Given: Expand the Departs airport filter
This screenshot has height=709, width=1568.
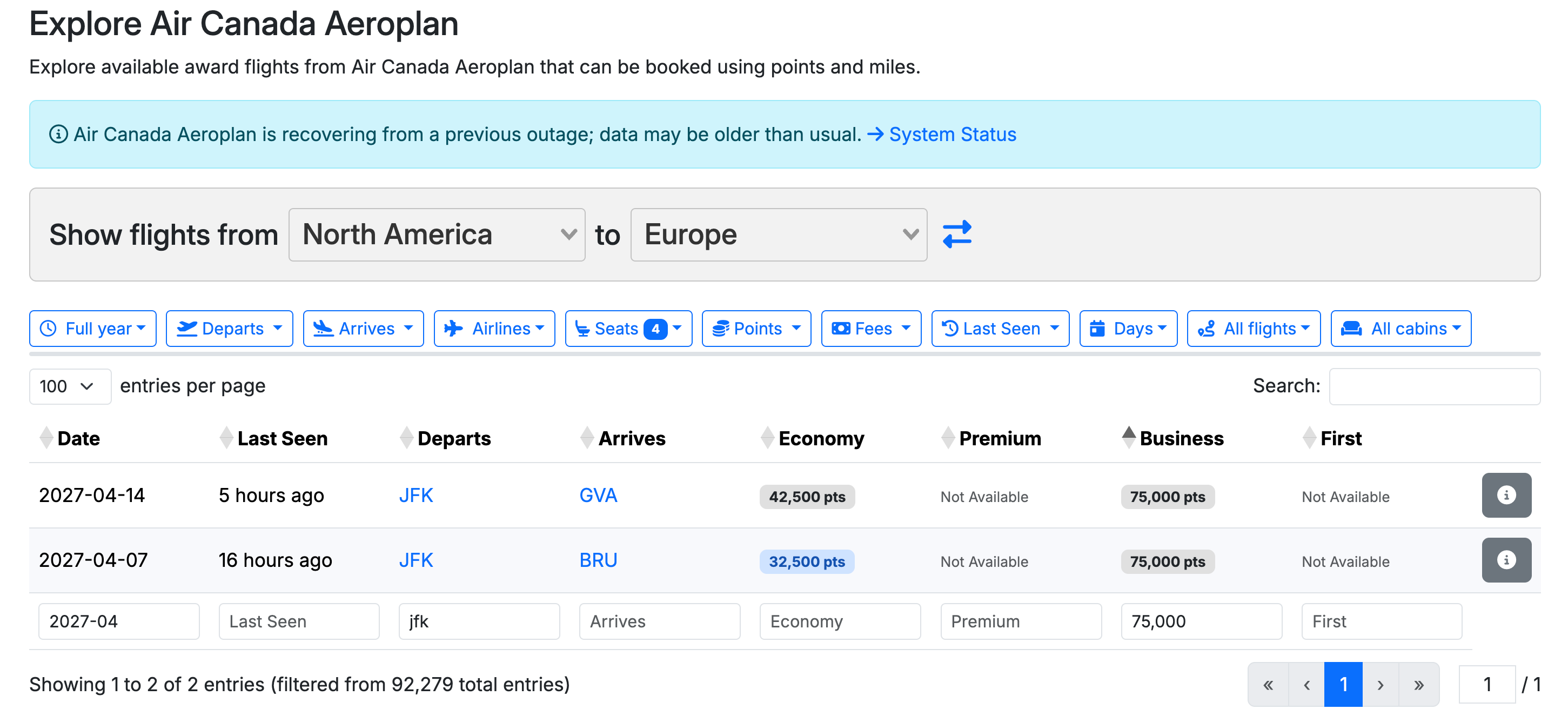Looking at the screenshot, I should tap(229, 329).
